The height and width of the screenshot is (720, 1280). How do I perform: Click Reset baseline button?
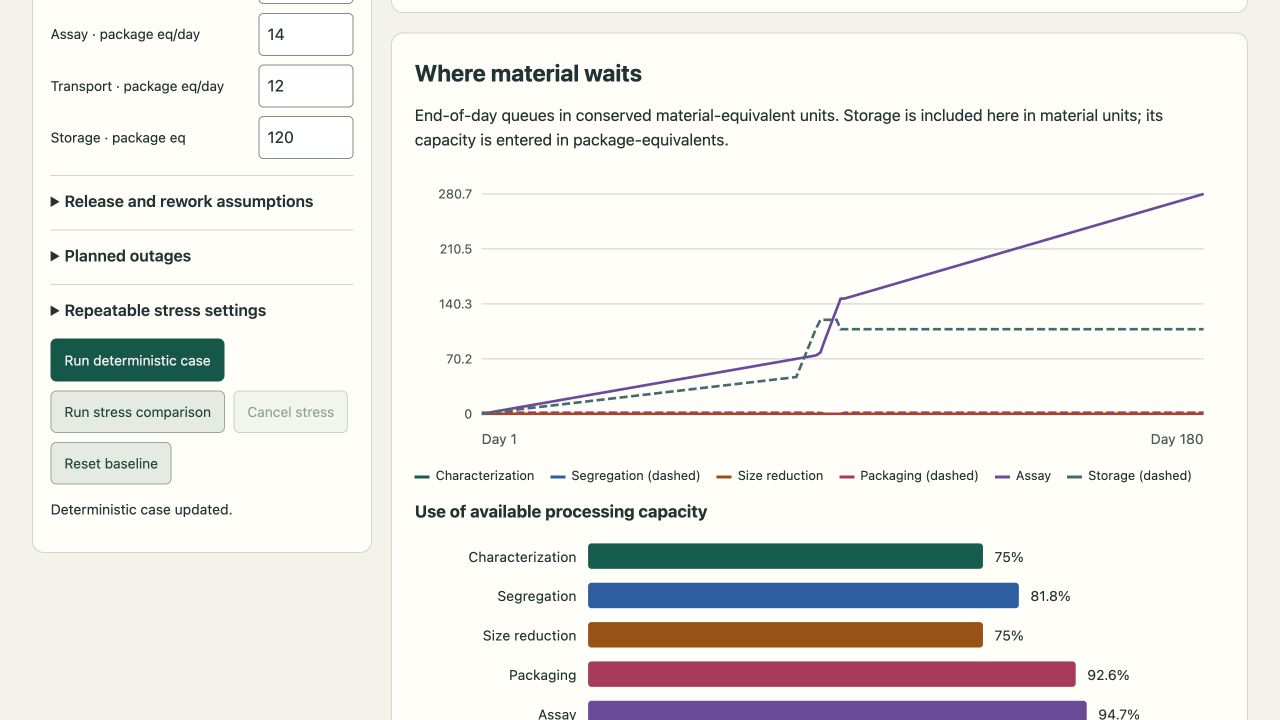pos(111,464)
